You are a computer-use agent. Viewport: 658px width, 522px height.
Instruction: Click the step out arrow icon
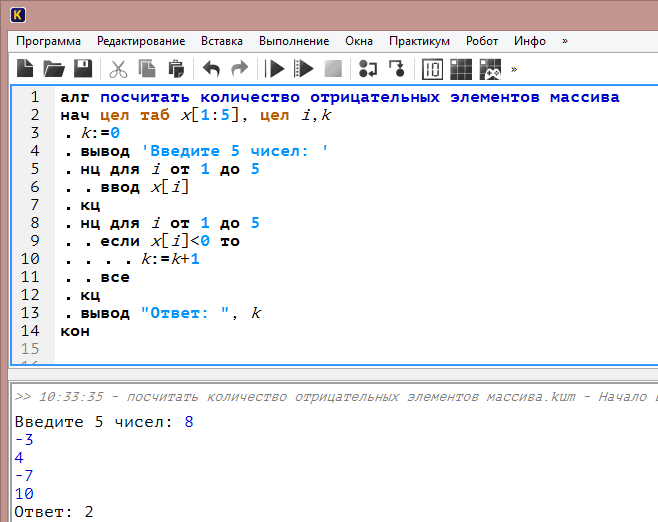397,68
